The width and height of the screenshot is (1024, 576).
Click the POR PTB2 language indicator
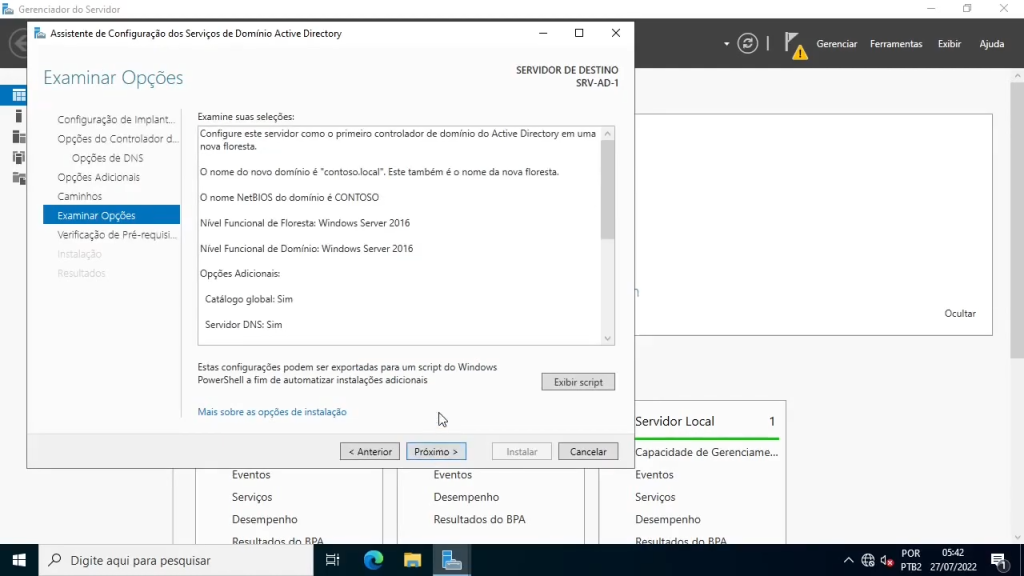click(911, 560)
